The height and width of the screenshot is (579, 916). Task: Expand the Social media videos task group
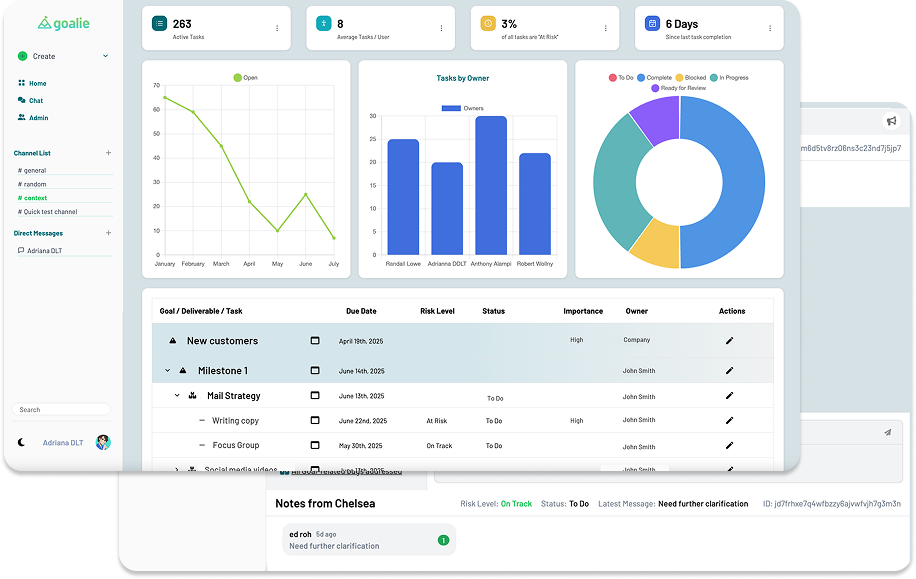pyautogui.click(x=177, y=468)
